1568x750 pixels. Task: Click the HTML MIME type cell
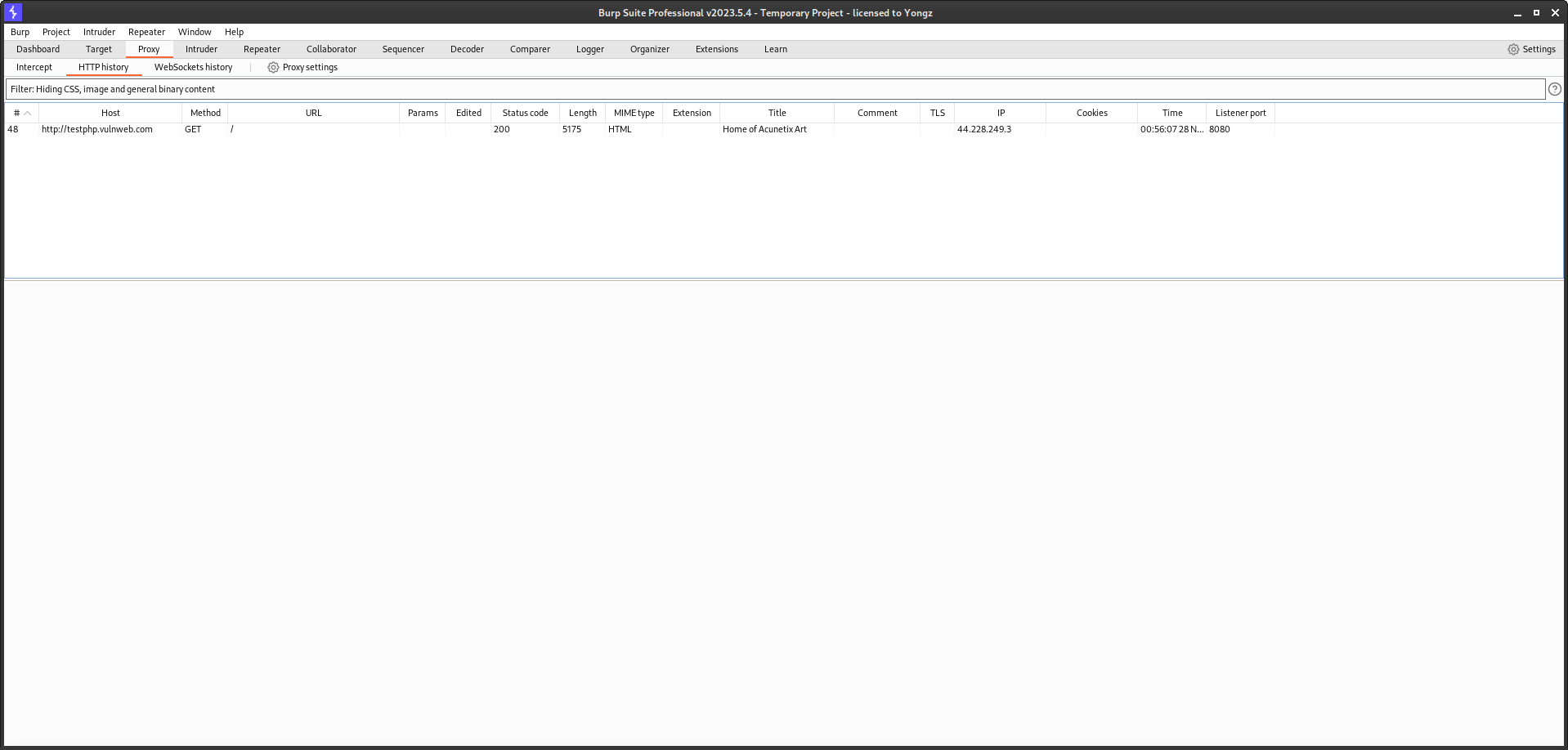coord(634,129)
